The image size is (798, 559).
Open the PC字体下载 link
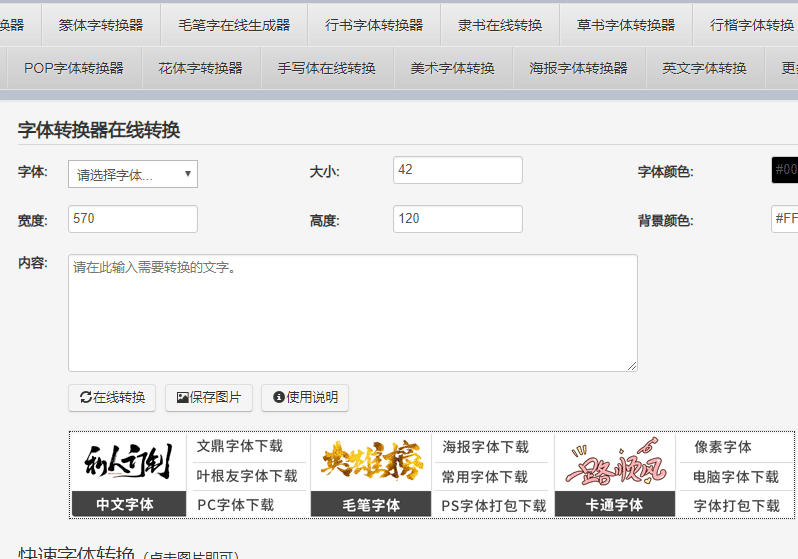coord(236,505)
